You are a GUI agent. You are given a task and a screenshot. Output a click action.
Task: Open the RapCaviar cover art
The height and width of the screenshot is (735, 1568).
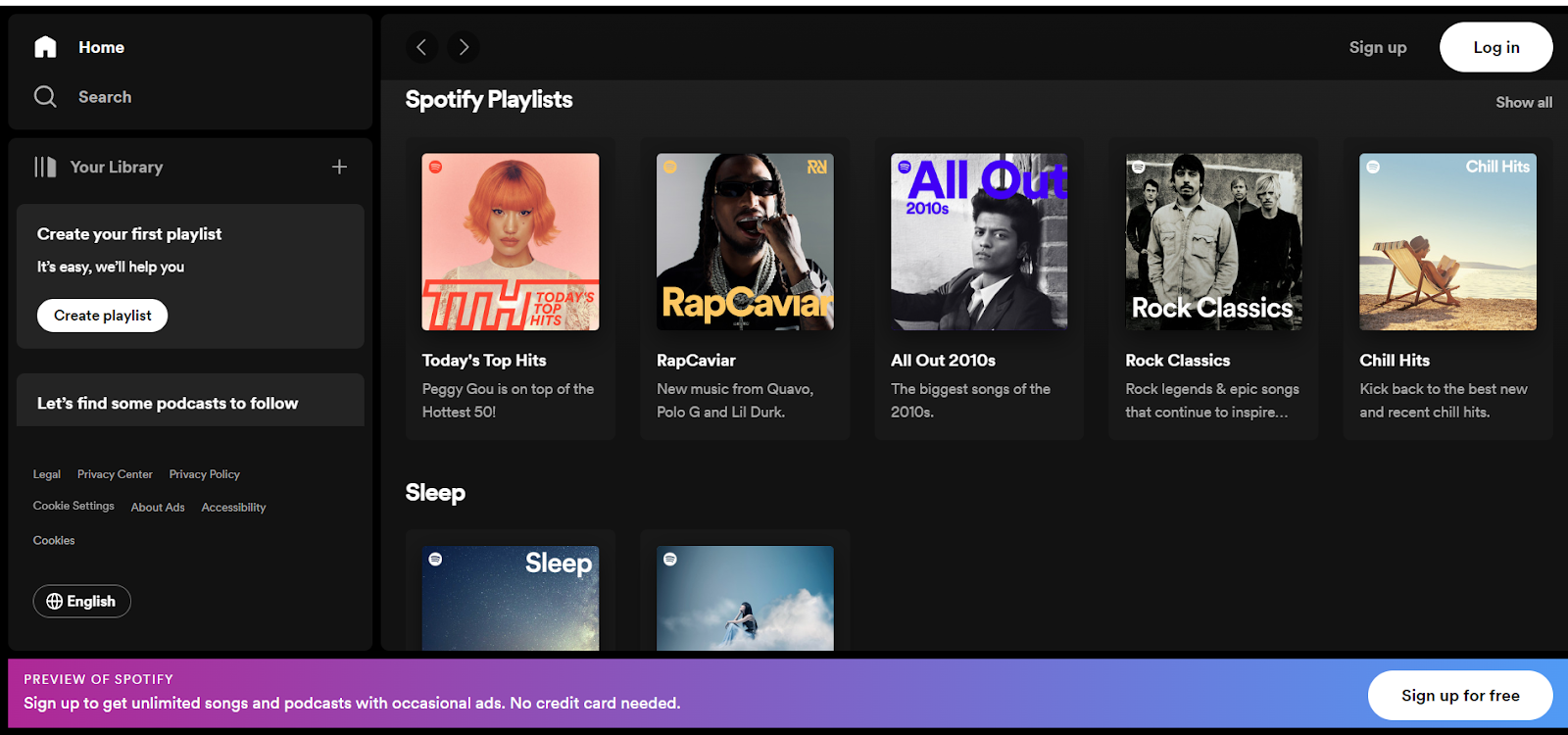tap(745, 242)
